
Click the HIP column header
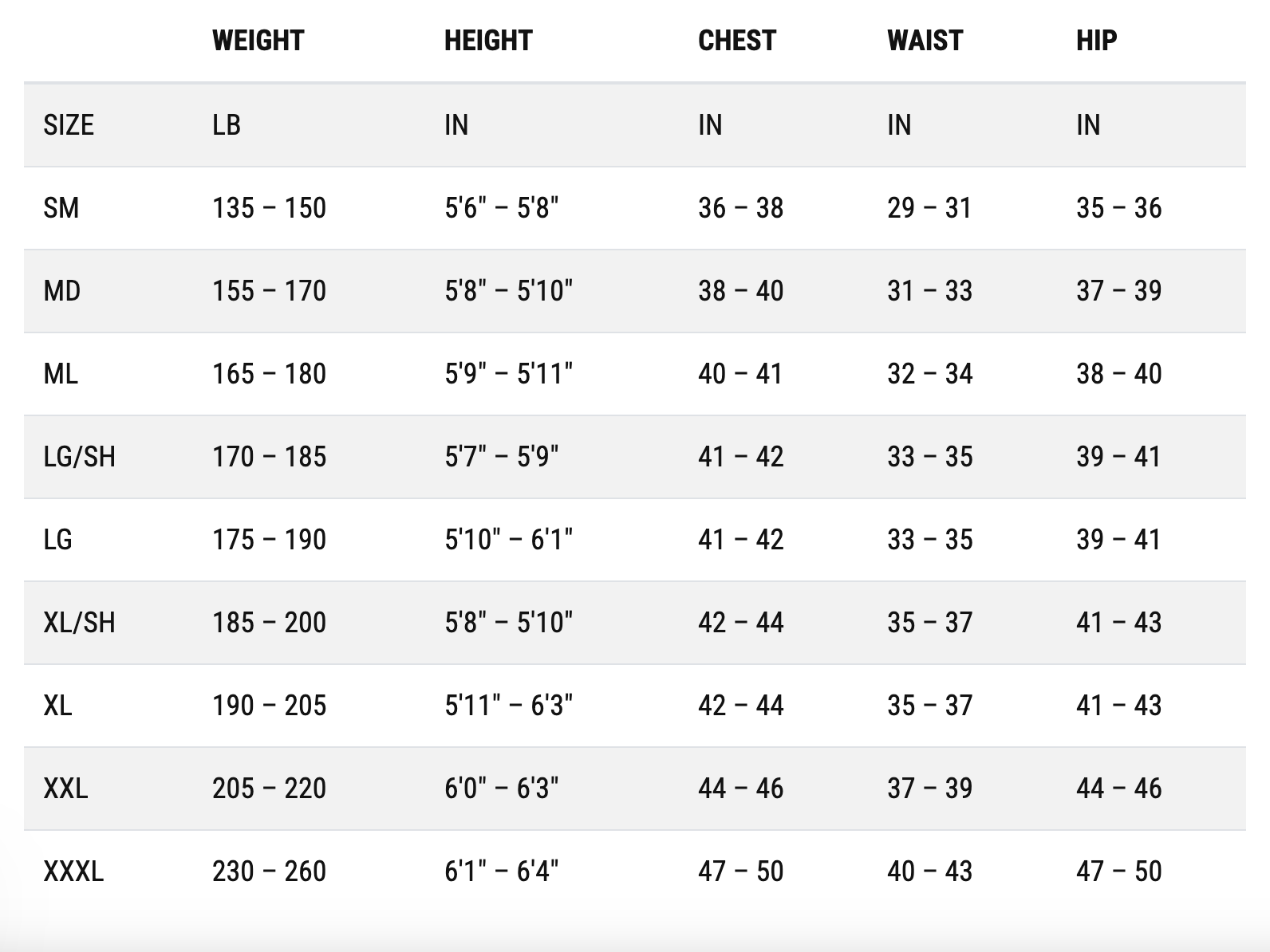pyautogui.click(x=1096, y=41)
